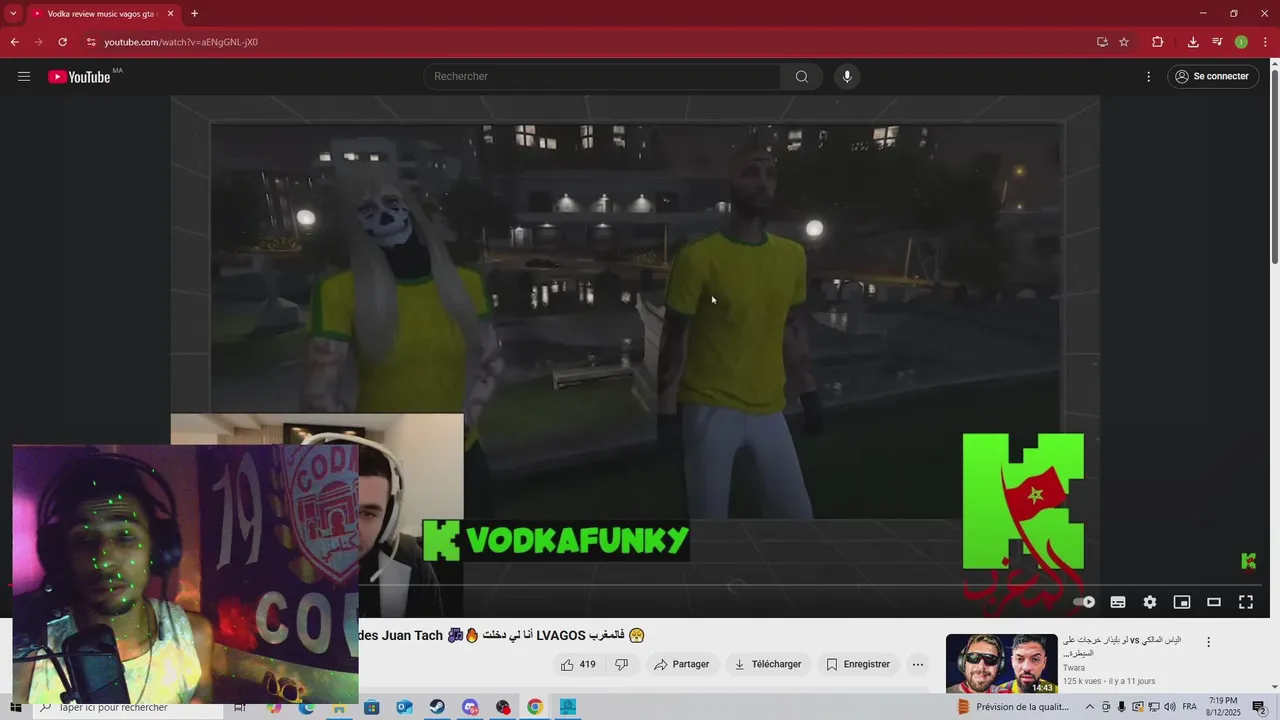Screen dimensions: 1280x720
Task: Open Chrome tab search dropdown
Action: tap(13, 14)
